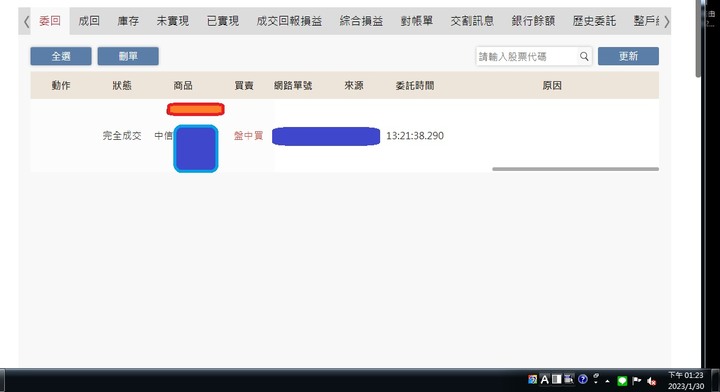Open the Action Center flag icon
The width and height of the screenshot is (720, 392).
tap(636, 381)
